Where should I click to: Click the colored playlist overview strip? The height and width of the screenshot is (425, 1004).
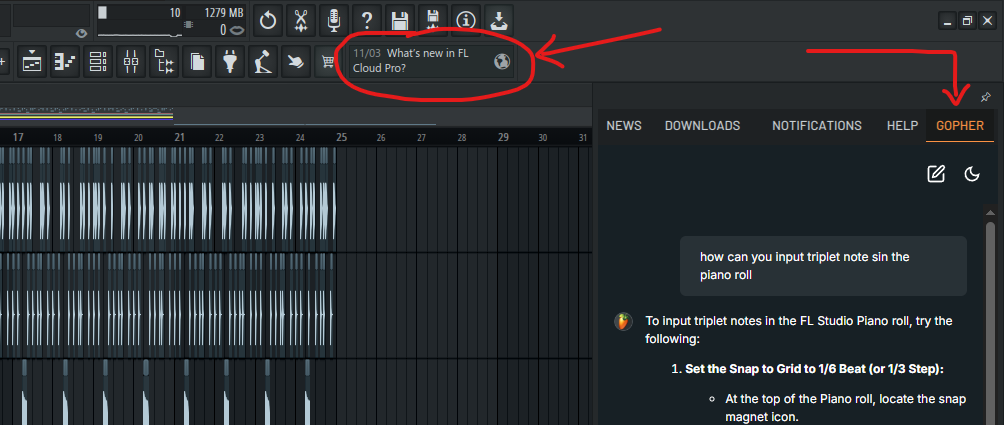(86, 116)
